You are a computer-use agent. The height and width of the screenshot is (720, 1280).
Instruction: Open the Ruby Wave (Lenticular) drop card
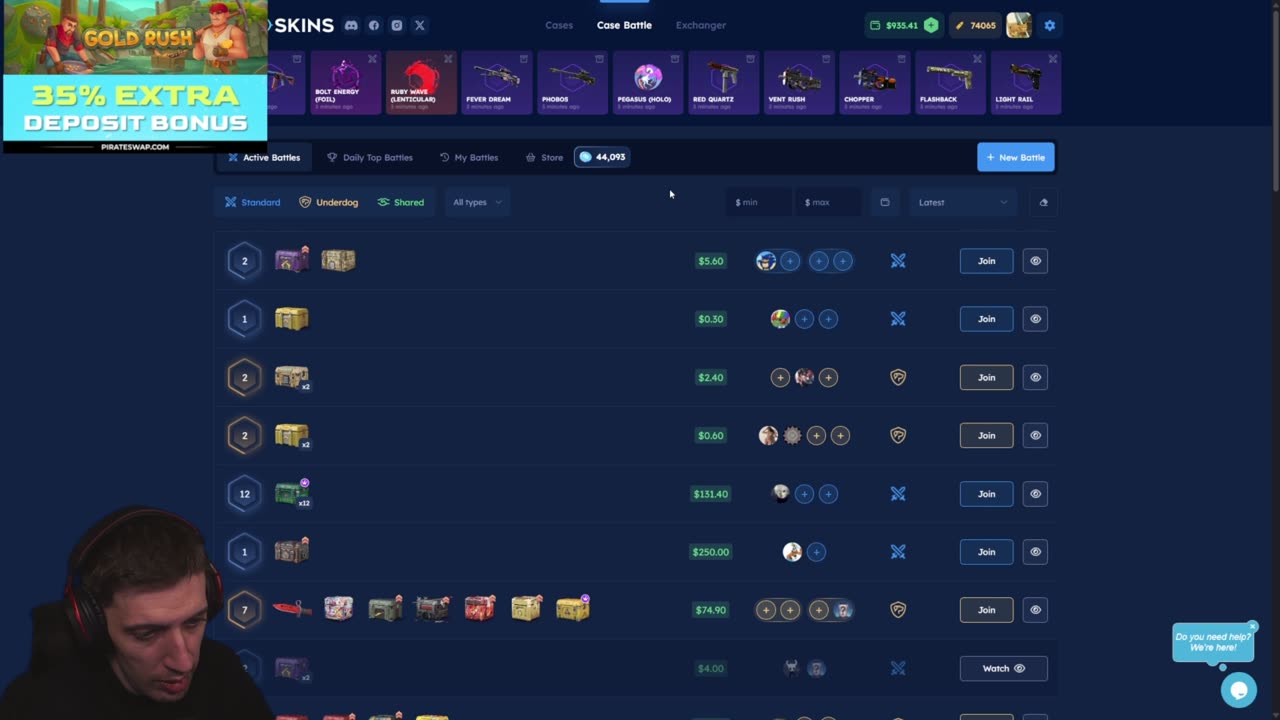[421, 83]
